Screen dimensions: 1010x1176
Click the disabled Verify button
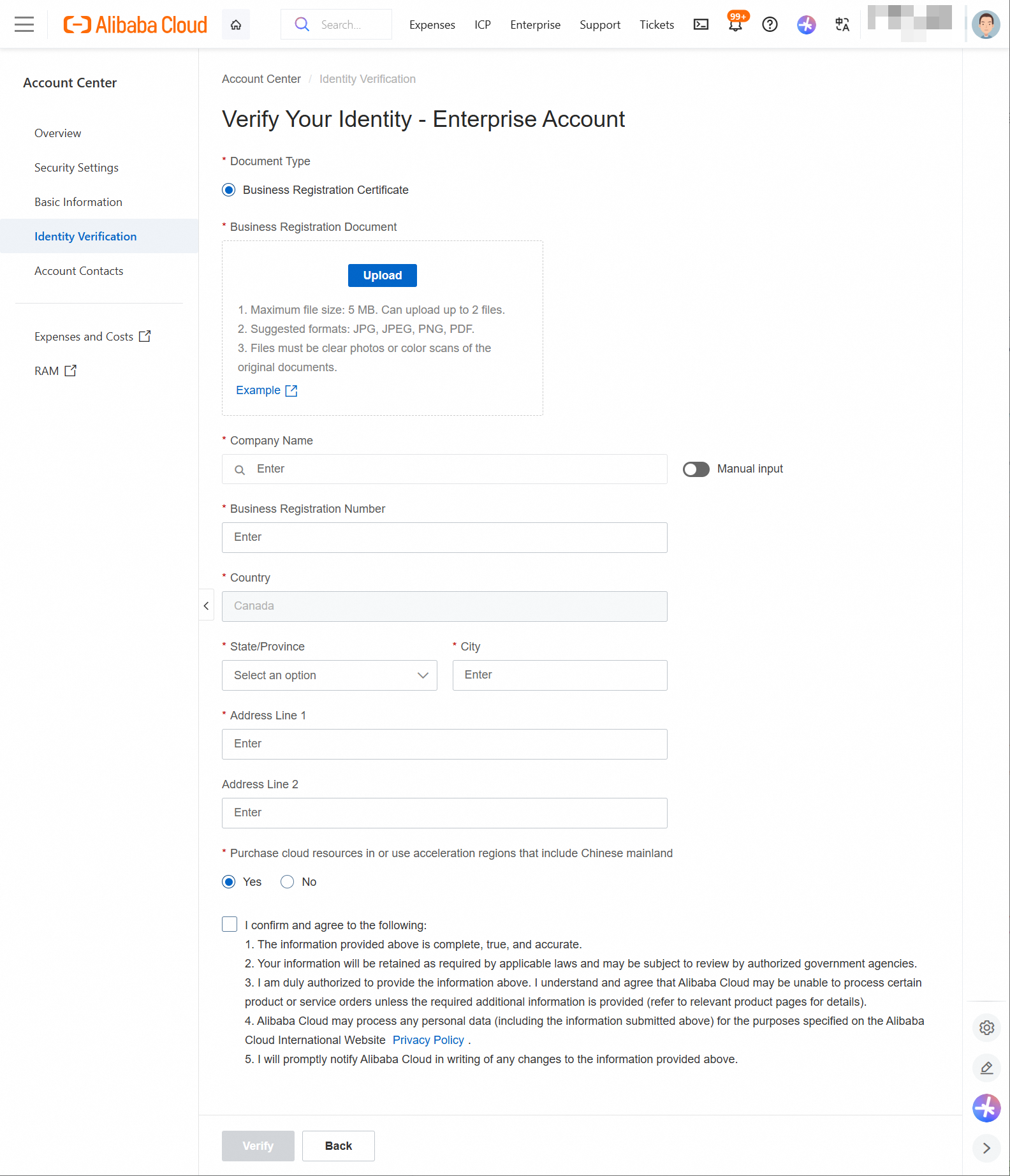pyautogui.click(x=258, y=1146)
